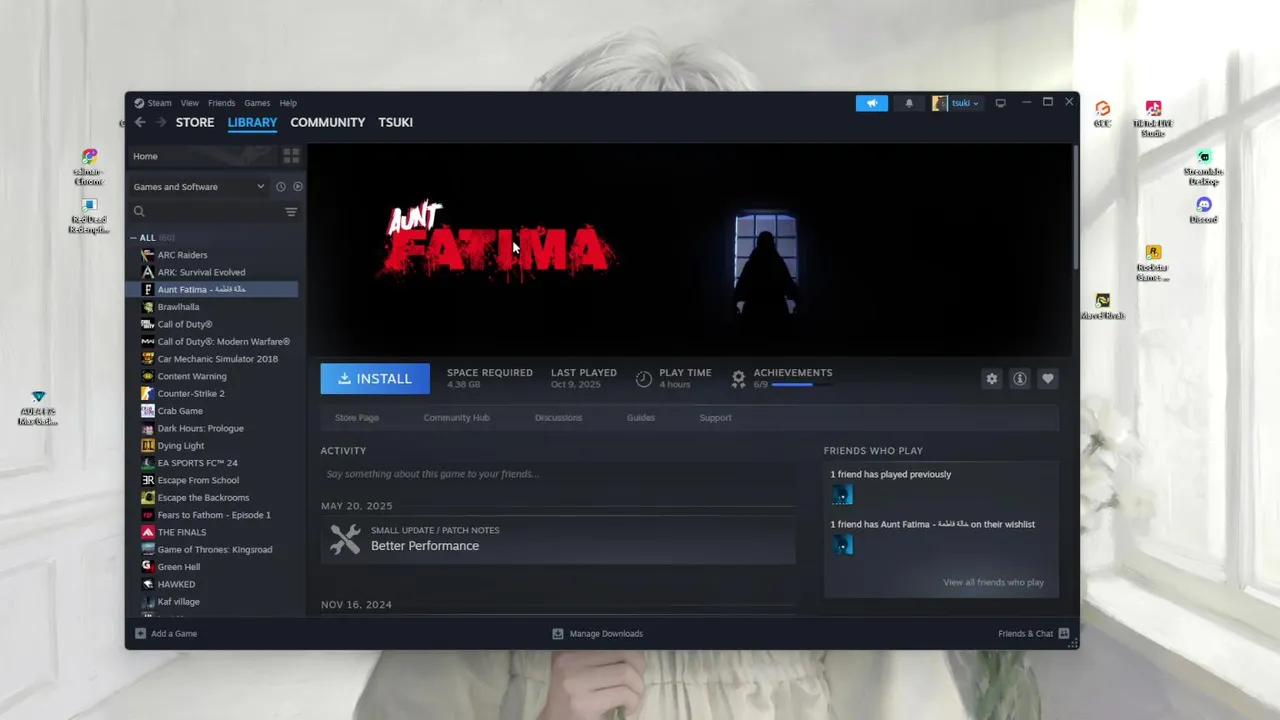Add Aunt Fatima to favorites heart
The height and width of the screenshot is (720, 1280).
point(1047,378)
